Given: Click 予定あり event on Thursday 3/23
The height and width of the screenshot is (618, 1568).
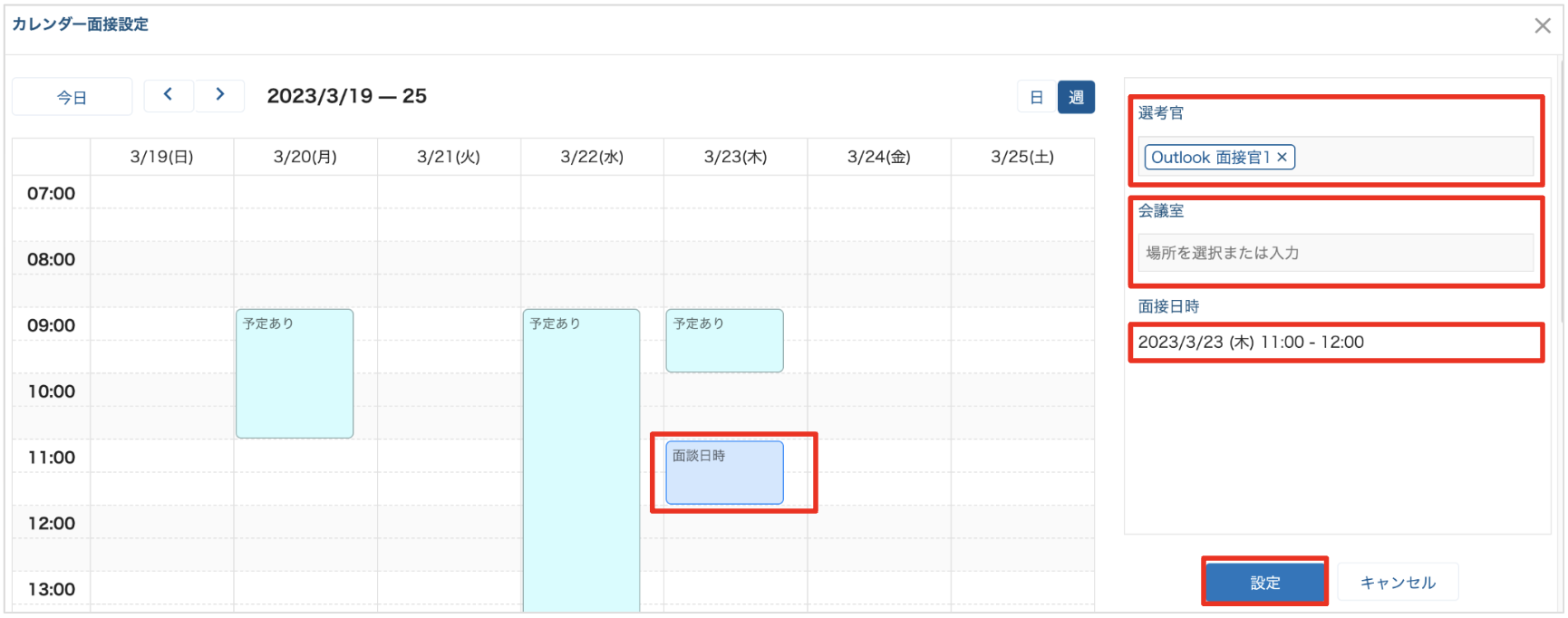Looking at the screenshot, I should pos(724,341).
